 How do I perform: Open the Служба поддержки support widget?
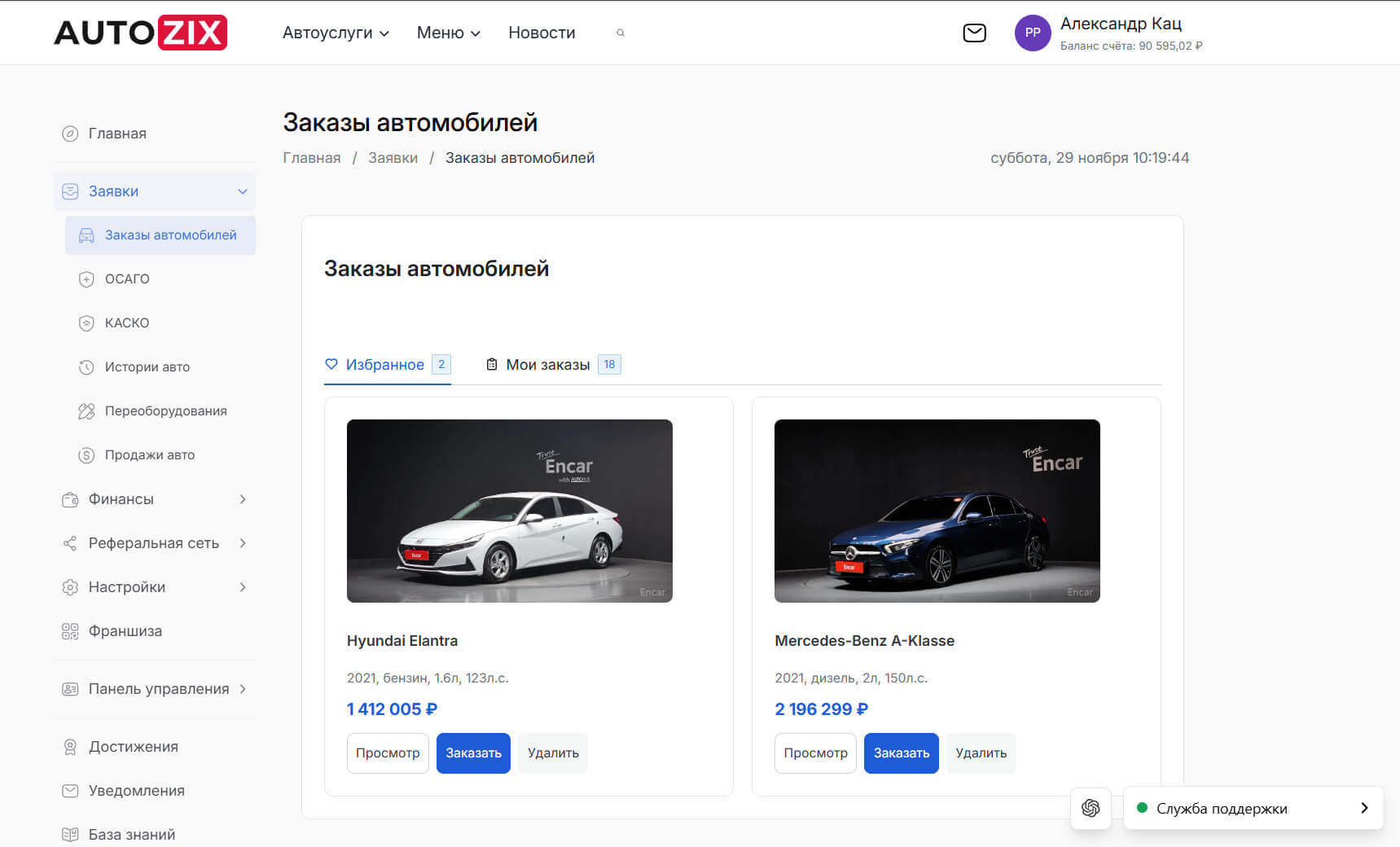1253,808
